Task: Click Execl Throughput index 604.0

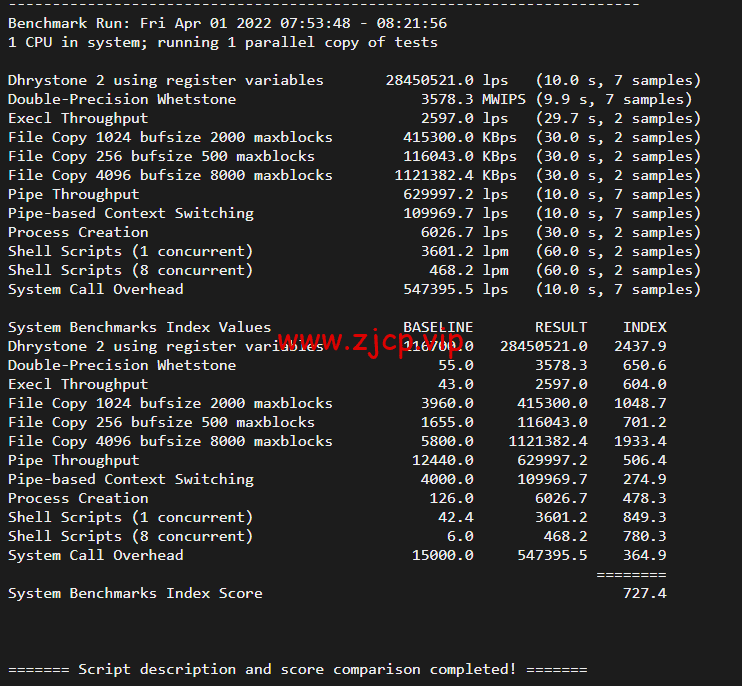Action: [645, 384]
